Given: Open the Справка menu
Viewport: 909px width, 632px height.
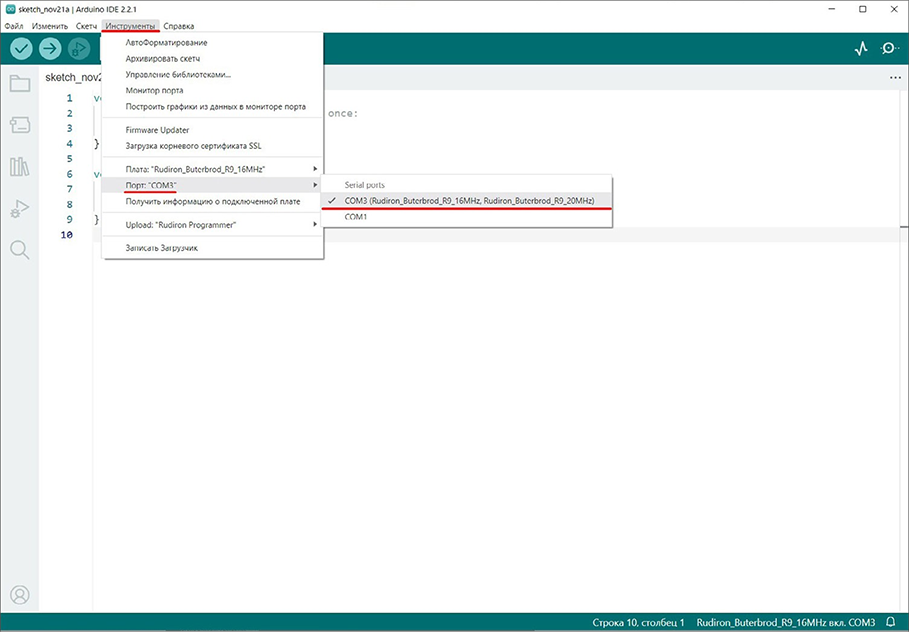Looking at the screenshot, I should coord(179,26).
